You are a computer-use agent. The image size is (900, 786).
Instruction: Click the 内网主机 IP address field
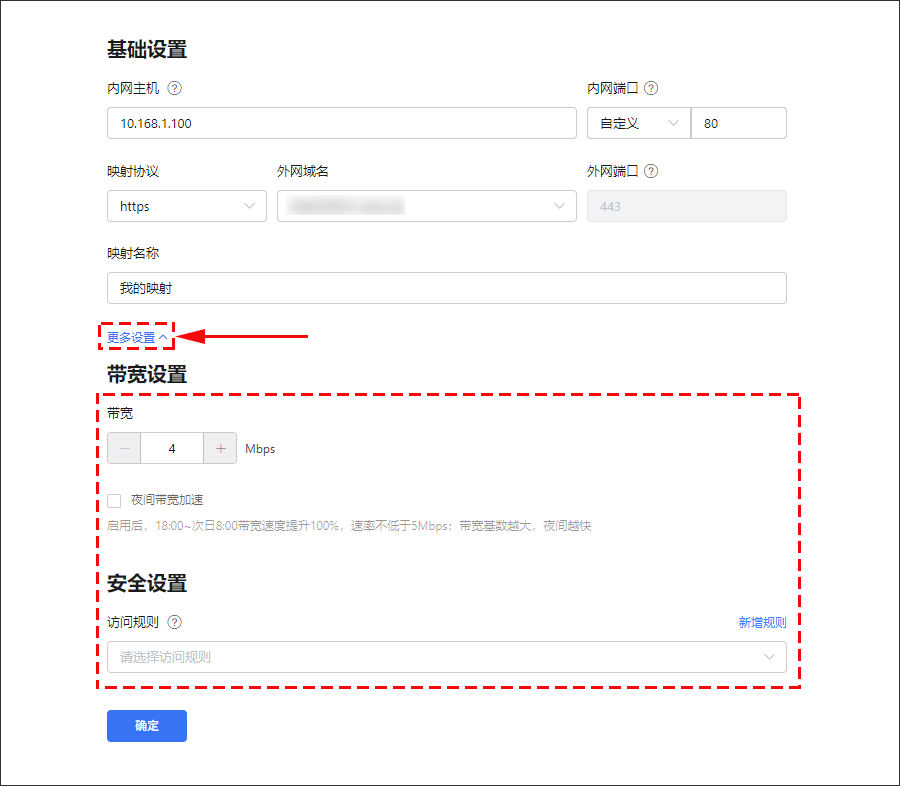coord(341,123)
